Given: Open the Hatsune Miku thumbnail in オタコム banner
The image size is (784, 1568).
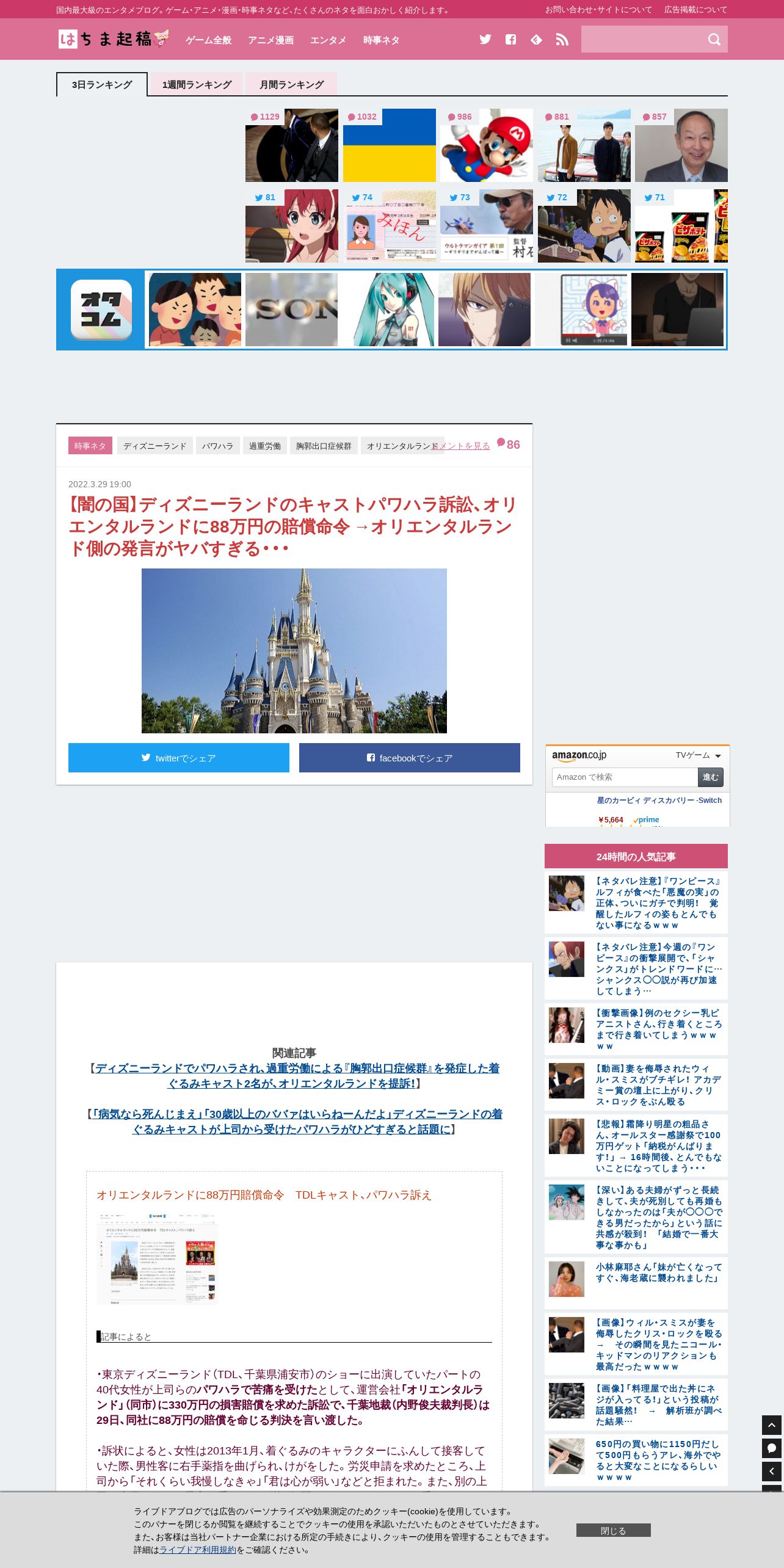Looking at the screenshot, I should tap(388, 310).
